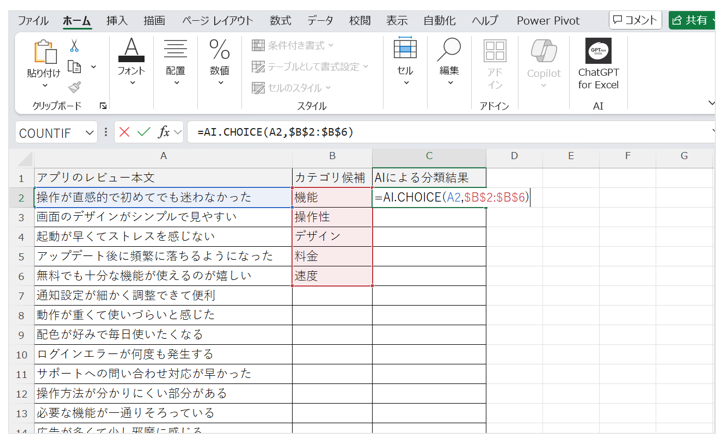Click the Format Painter brush icon

pos(74,87)
